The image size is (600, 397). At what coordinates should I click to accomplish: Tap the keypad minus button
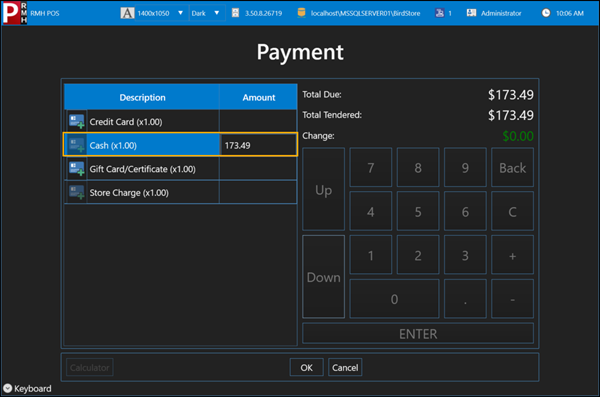(512, 299)
